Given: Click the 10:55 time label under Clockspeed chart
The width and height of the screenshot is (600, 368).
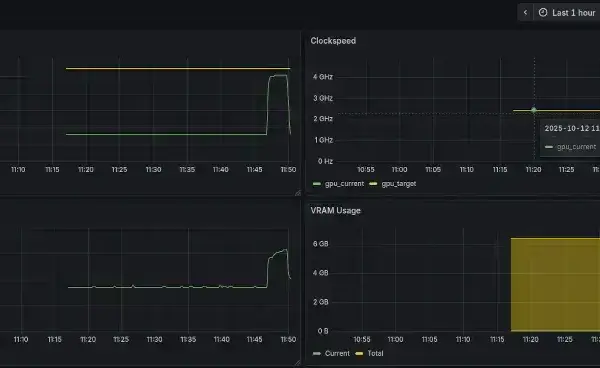Looking at the screenshot, I should coord(366,169).
